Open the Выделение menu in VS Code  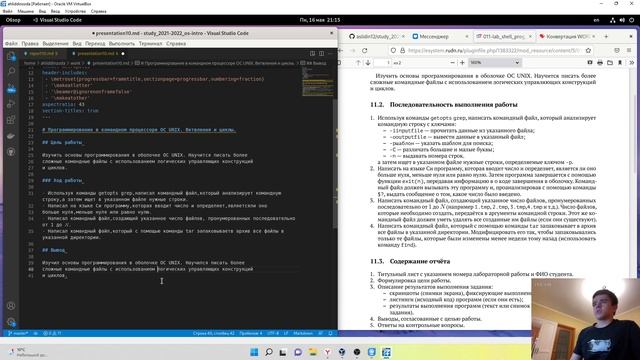point(56,44)
